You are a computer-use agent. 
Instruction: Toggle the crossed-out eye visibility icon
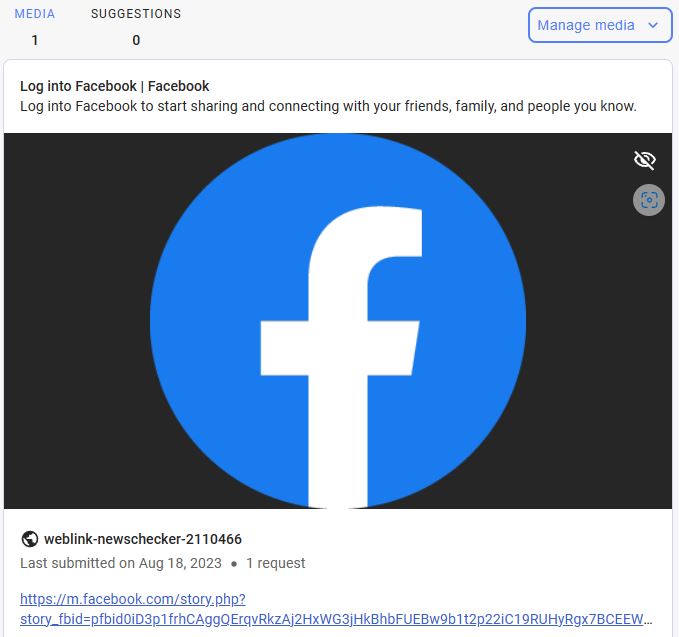[x=645, y=160]
